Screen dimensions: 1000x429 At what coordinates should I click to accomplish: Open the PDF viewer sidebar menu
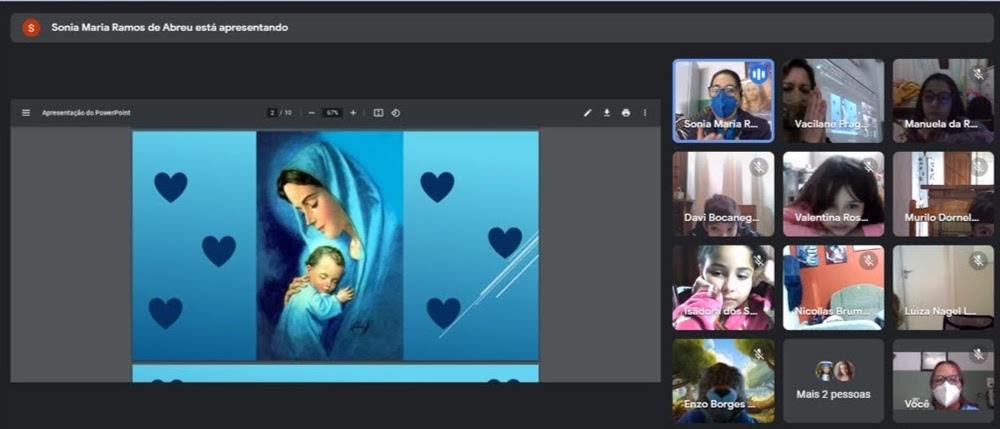point(26,113)
